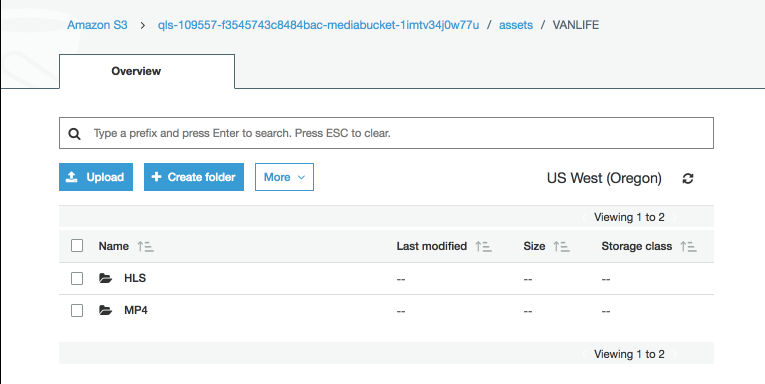Screen dimensions: 765x384
Task: Click the MP4 folder icon
Action: (x=105, y=310)
